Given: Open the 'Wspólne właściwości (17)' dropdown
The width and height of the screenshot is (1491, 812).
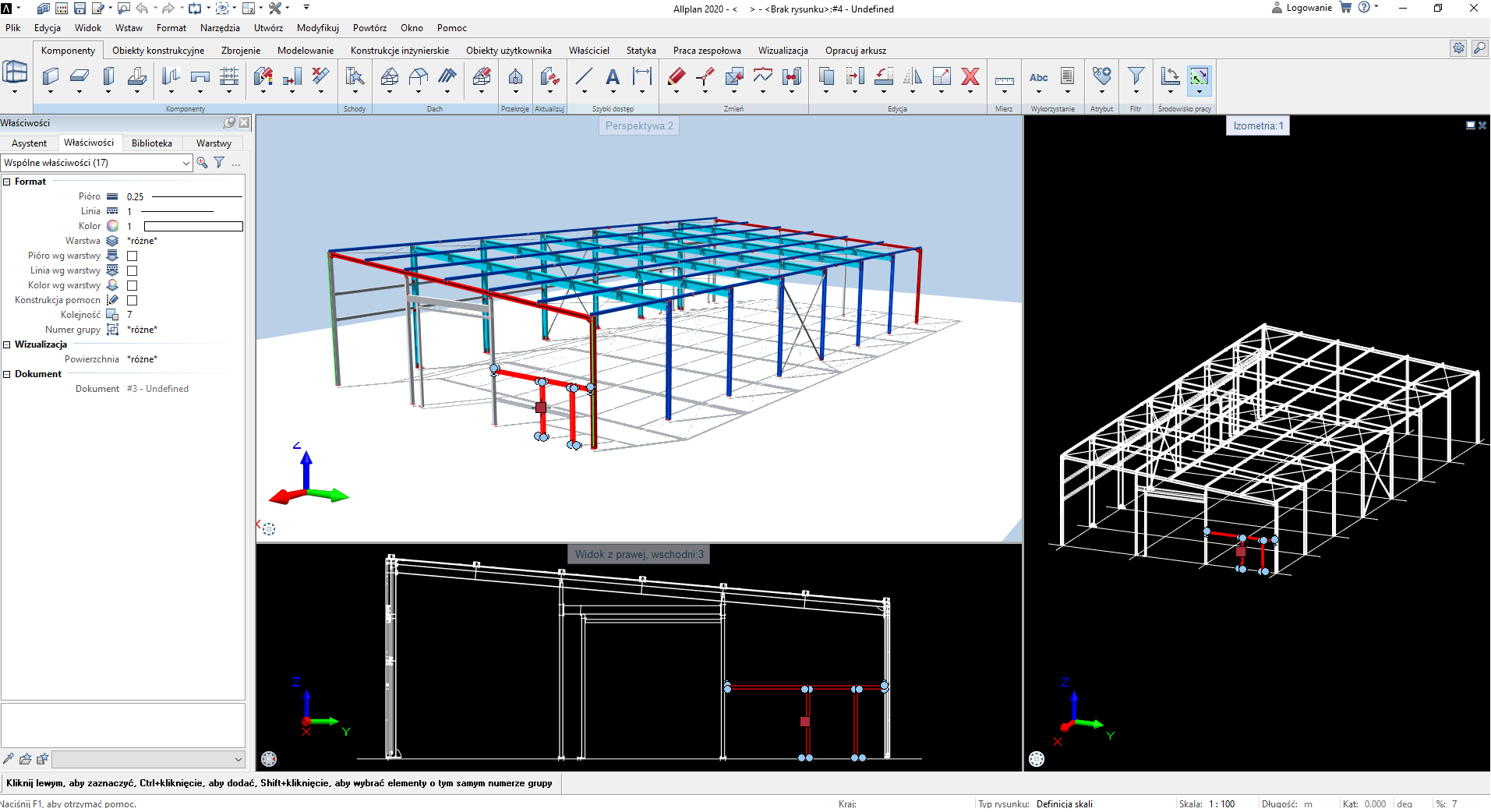Looking at the screenshot, I should pos(97,163).
